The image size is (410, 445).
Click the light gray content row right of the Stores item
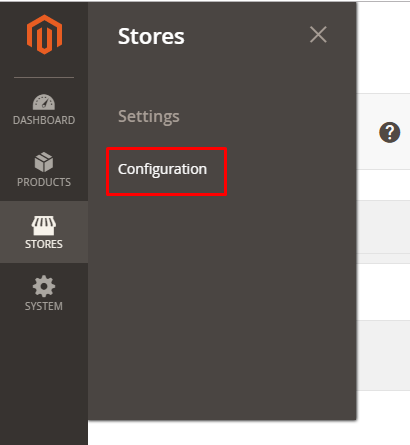(383, 227)
